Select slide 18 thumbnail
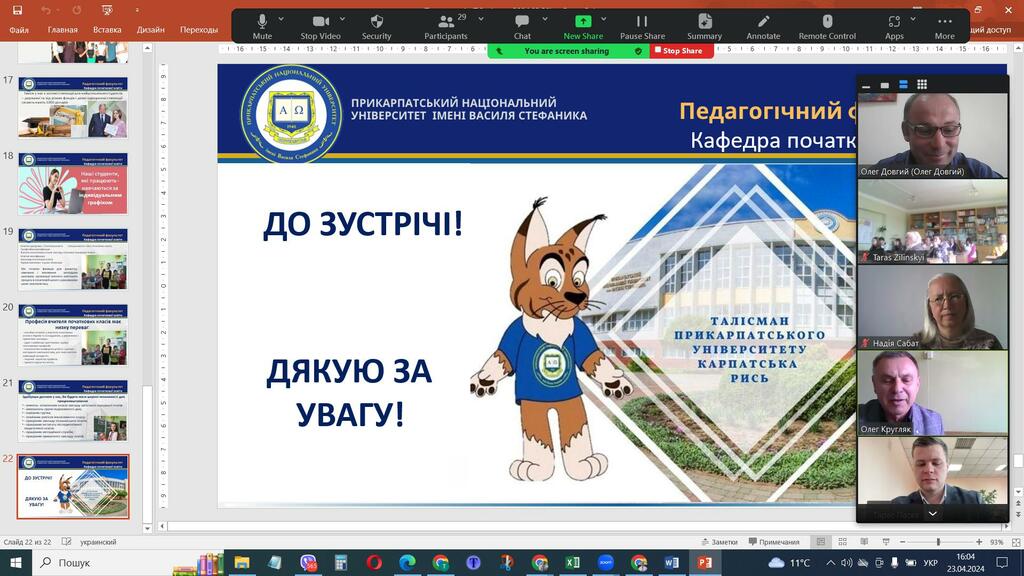This screenshot has height=576, width=1024. (x=74, y=183)
